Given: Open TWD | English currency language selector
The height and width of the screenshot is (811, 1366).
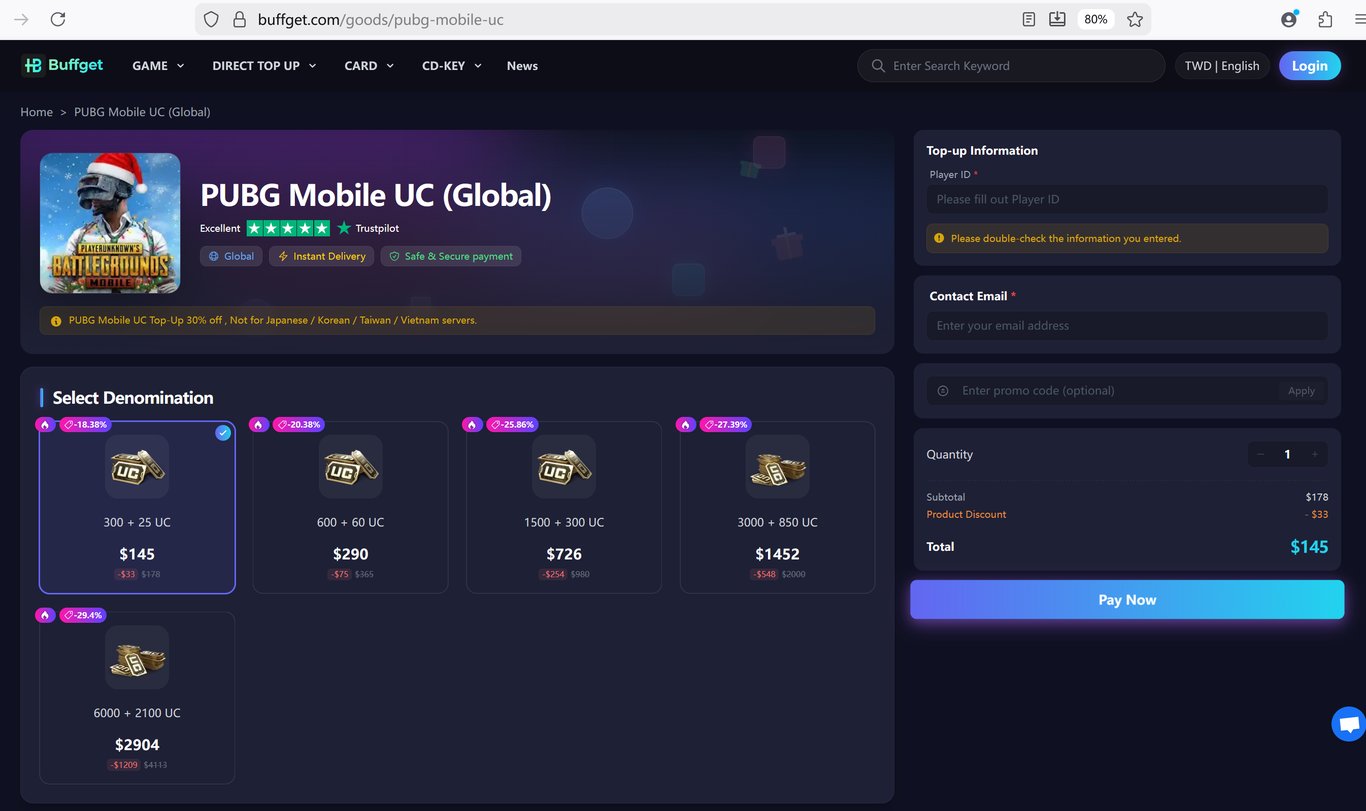Looking at the screenshot, I should [x=1222, y=66].
